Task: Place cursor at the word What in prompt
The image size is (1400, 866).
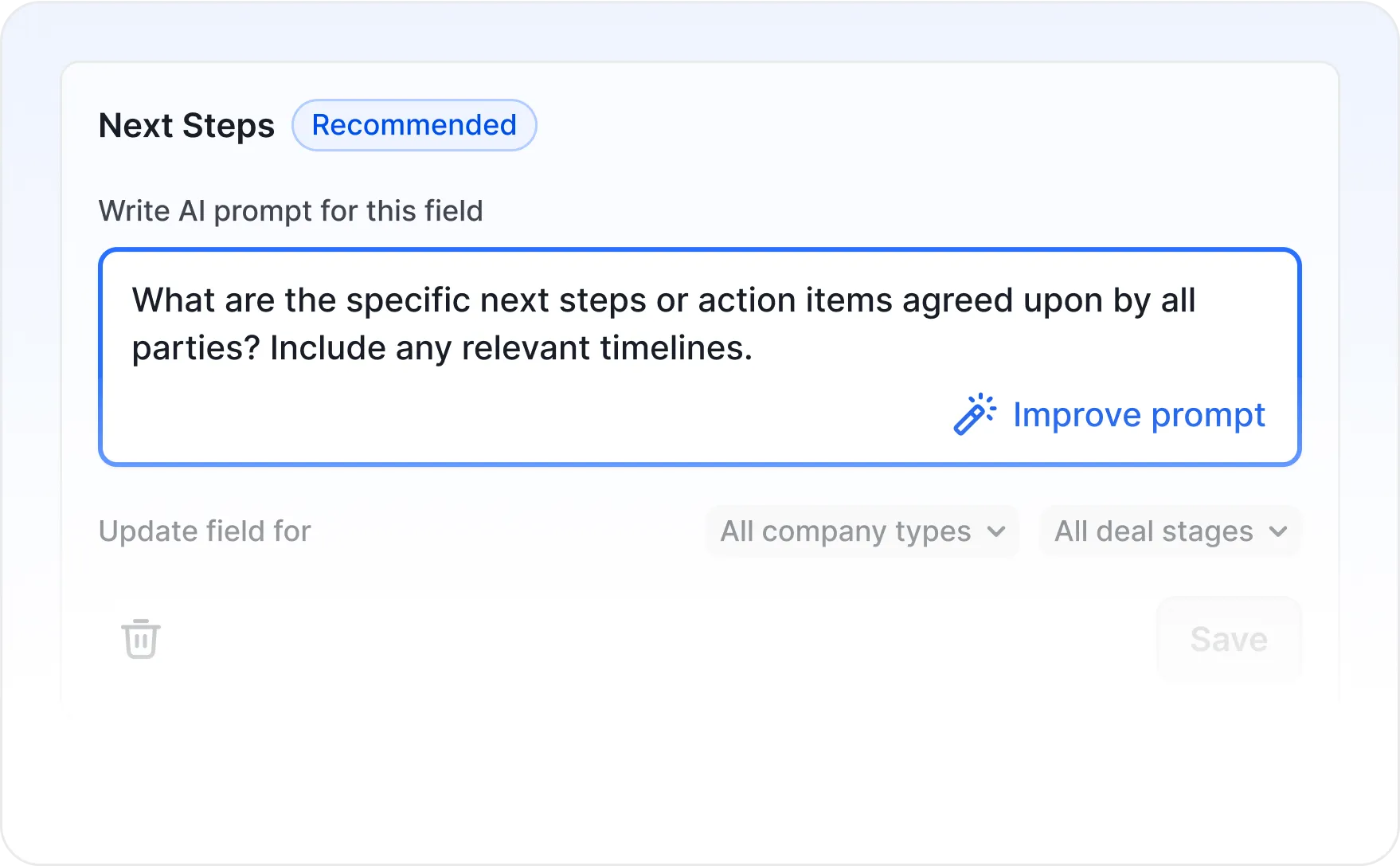Action: point(174,300)
